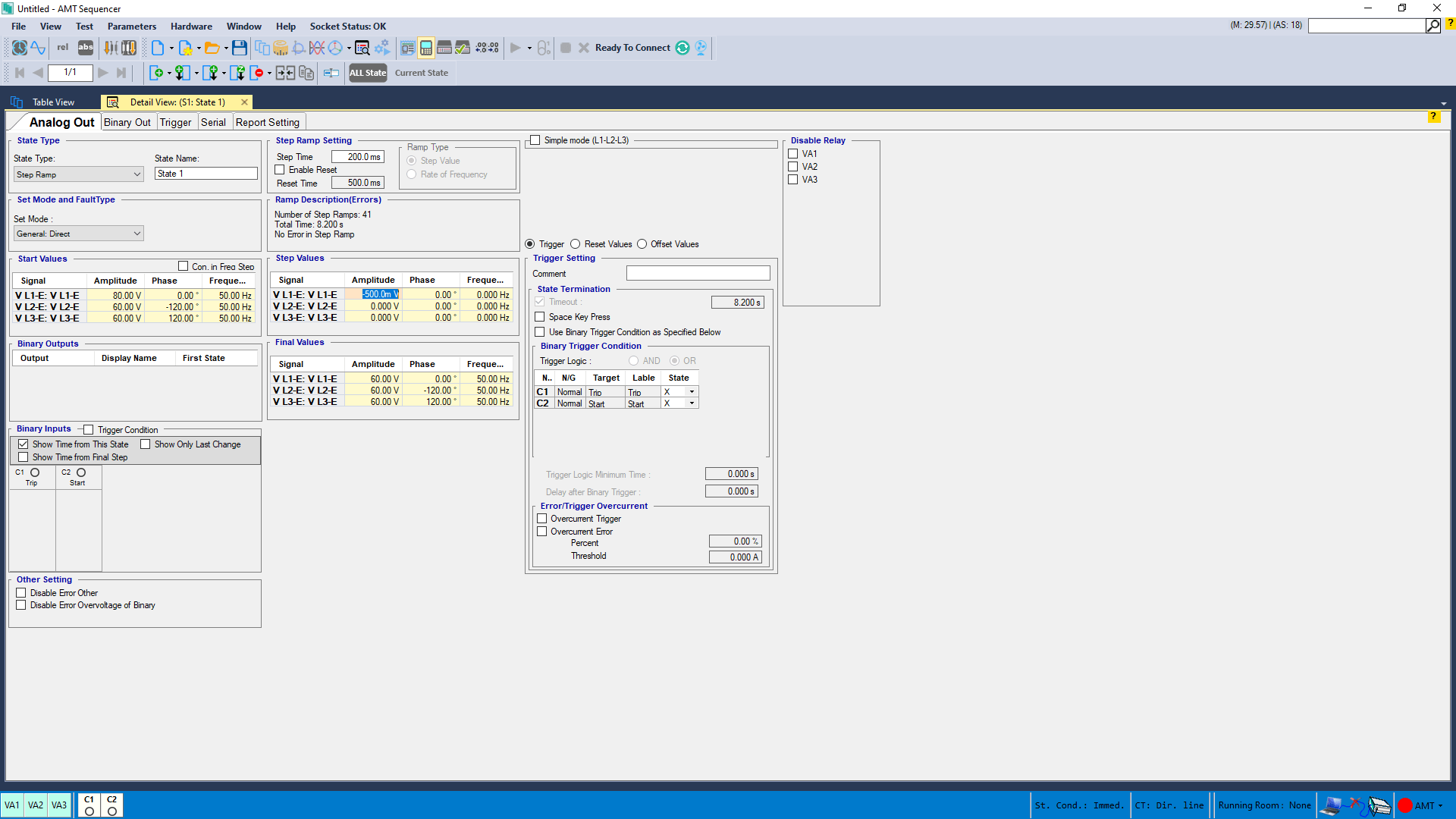
Task: Check the VA2 disable relay box
Action: pos(793,167)
